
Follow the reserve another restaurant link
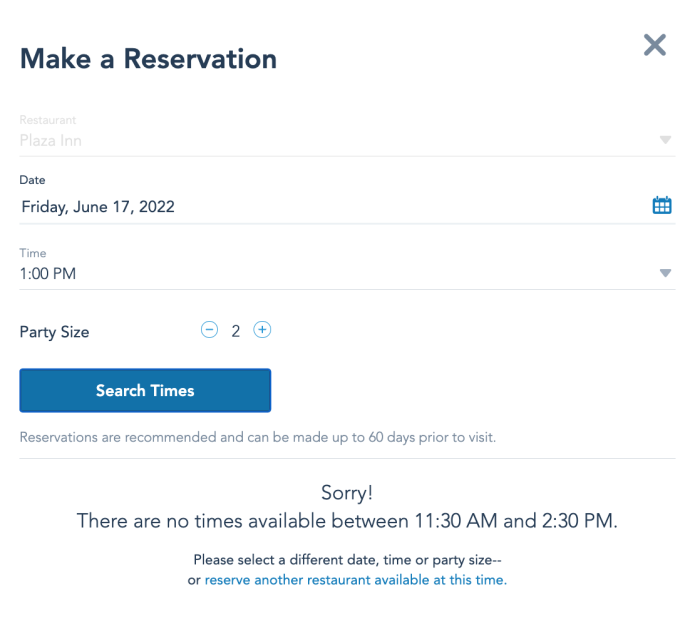click(356, 580)
